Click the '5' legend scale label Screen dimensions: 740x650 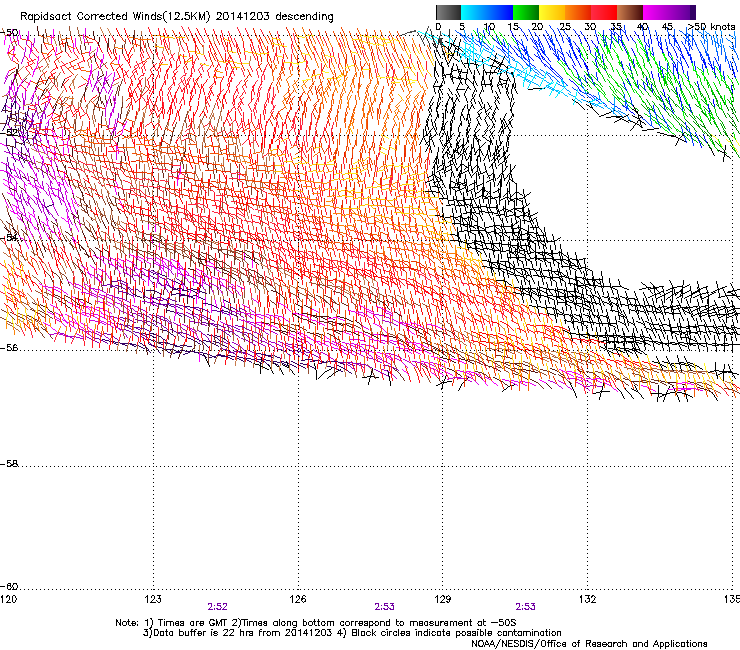[x=462, y=27]
